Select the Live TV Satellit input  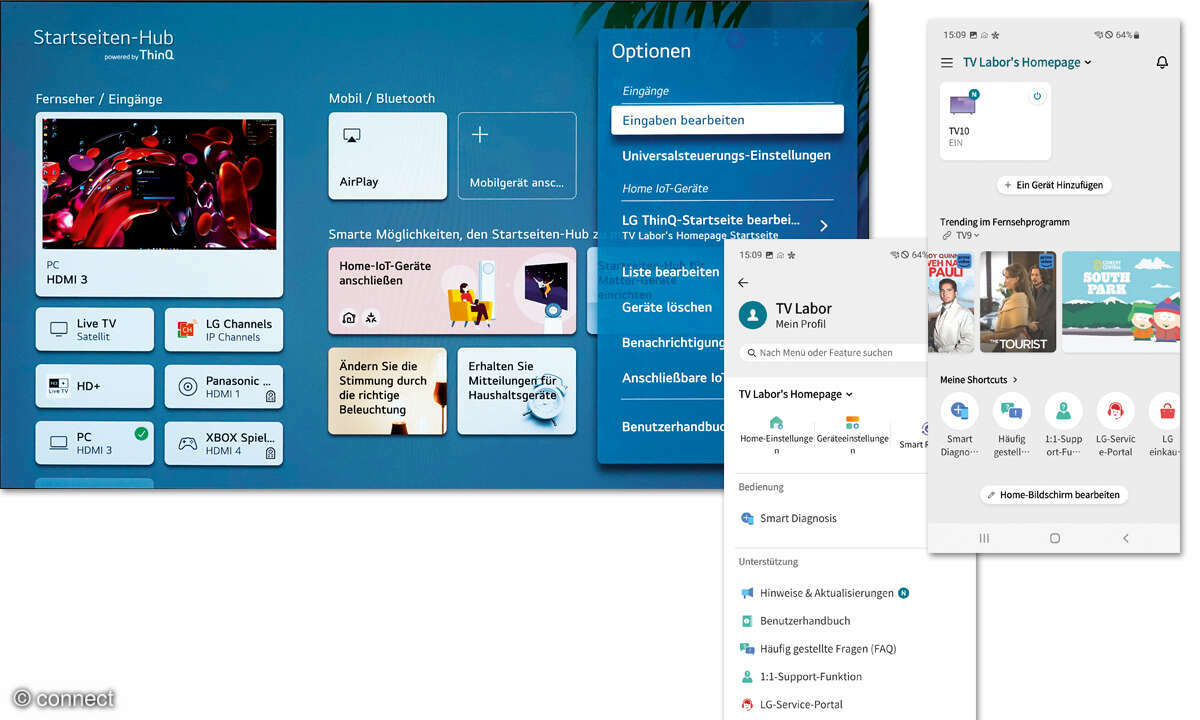pyautogui.click(x=95, y=330)
